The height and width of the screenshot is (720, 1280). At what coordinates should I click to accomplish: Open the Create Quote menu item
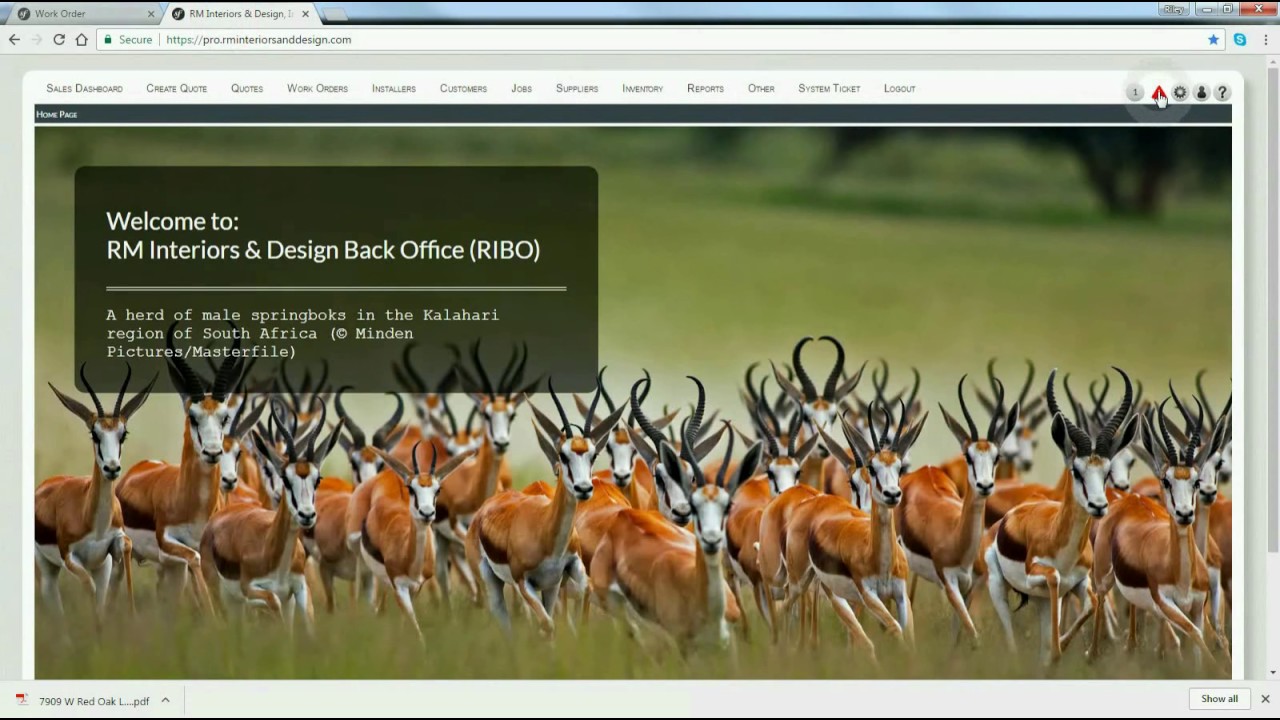tap(176, 89)
